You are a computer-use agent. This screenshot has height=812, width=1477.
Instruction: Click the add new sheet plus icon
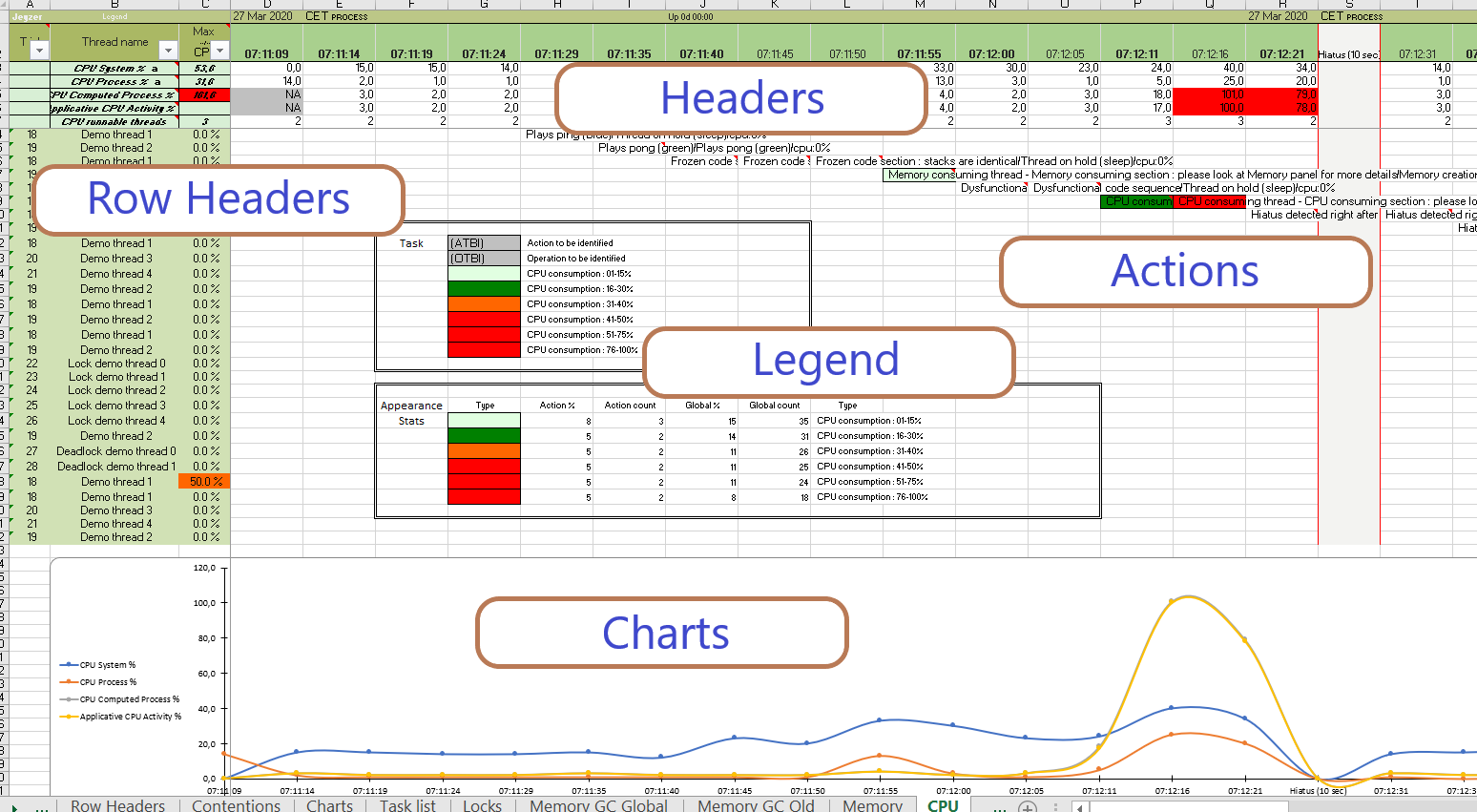(1027, 807)
